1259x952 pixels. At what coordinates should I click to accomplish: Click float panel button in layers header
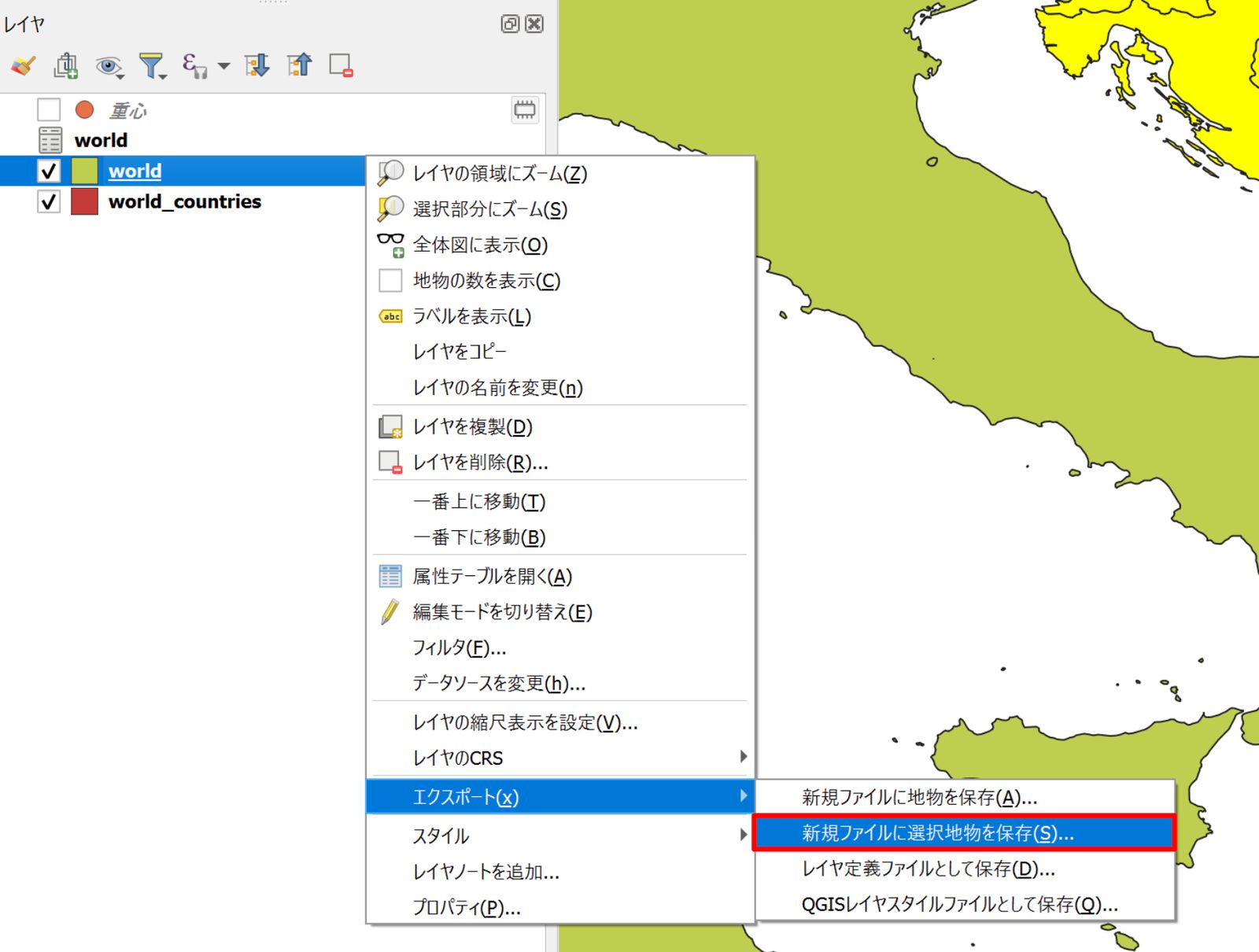(510, 24)
